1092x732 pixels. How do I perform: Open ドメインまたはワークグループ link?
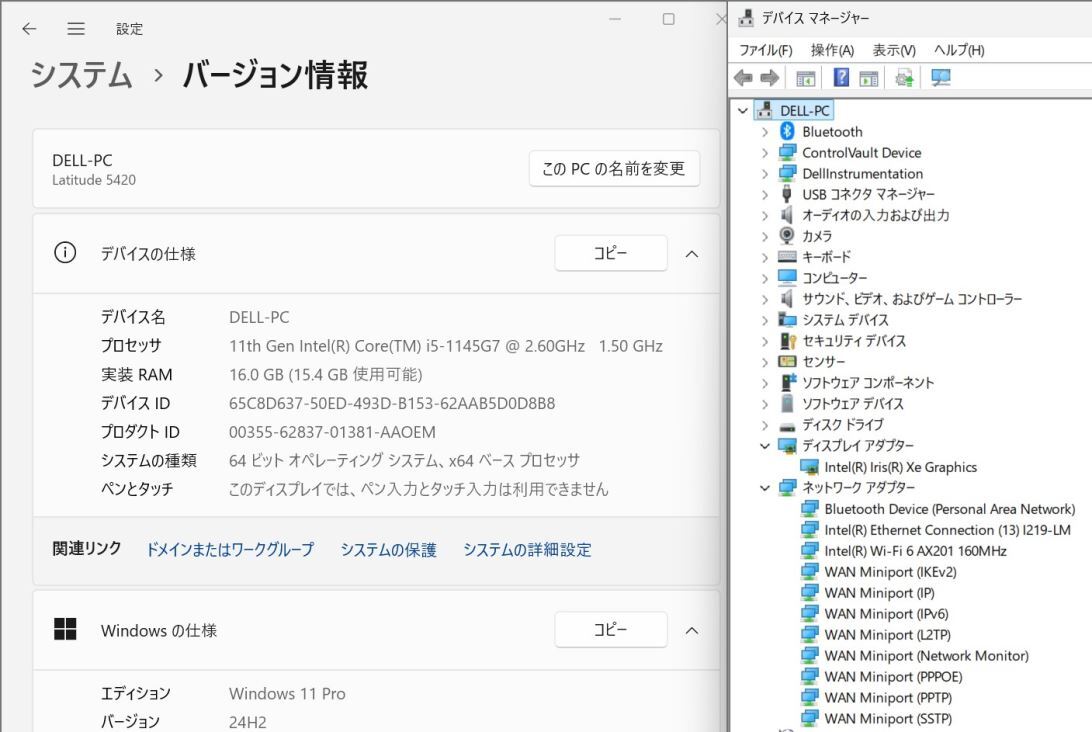point(230,550)
